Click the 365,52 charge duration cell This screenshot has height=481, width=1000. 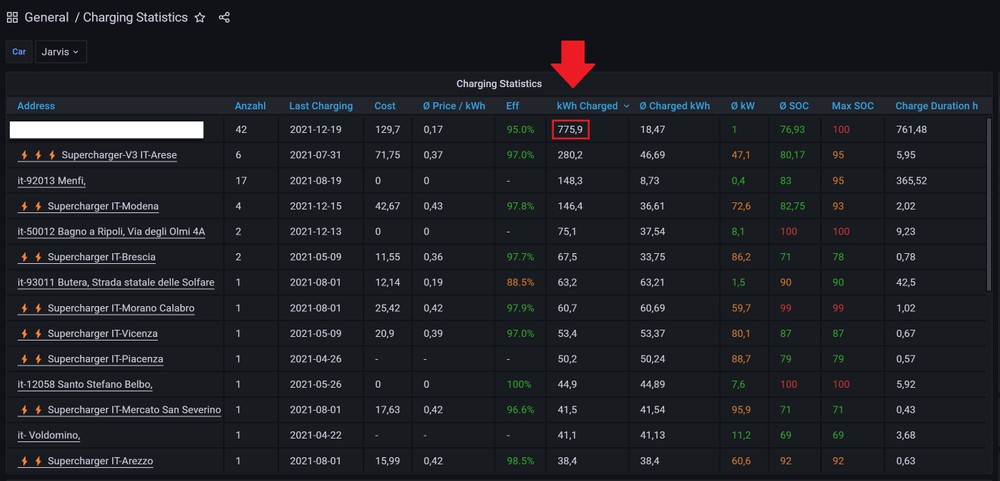point(911,181)
